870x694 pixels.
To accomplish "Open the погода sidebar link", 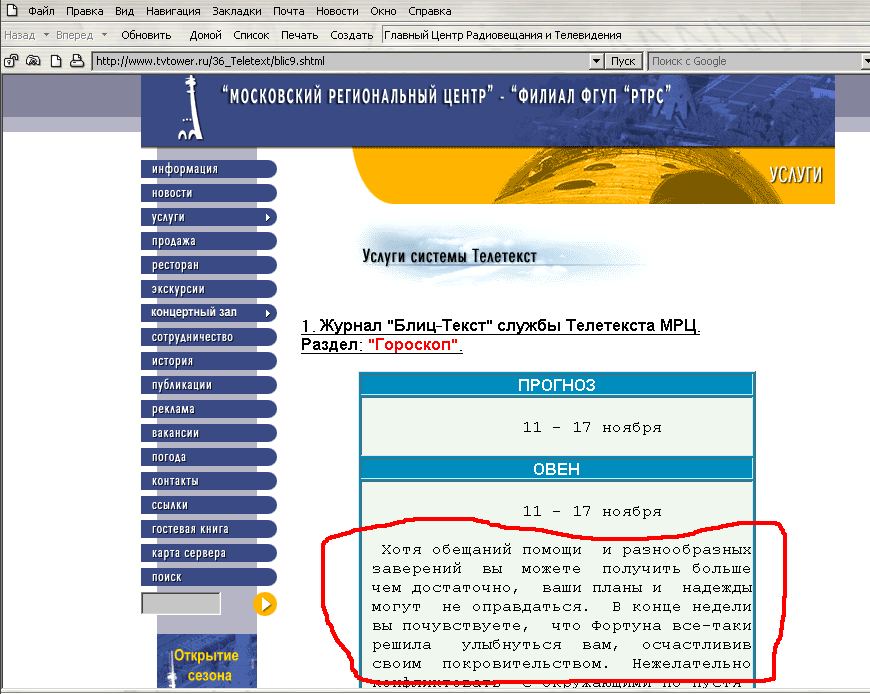I will click(x=209, y=457).
